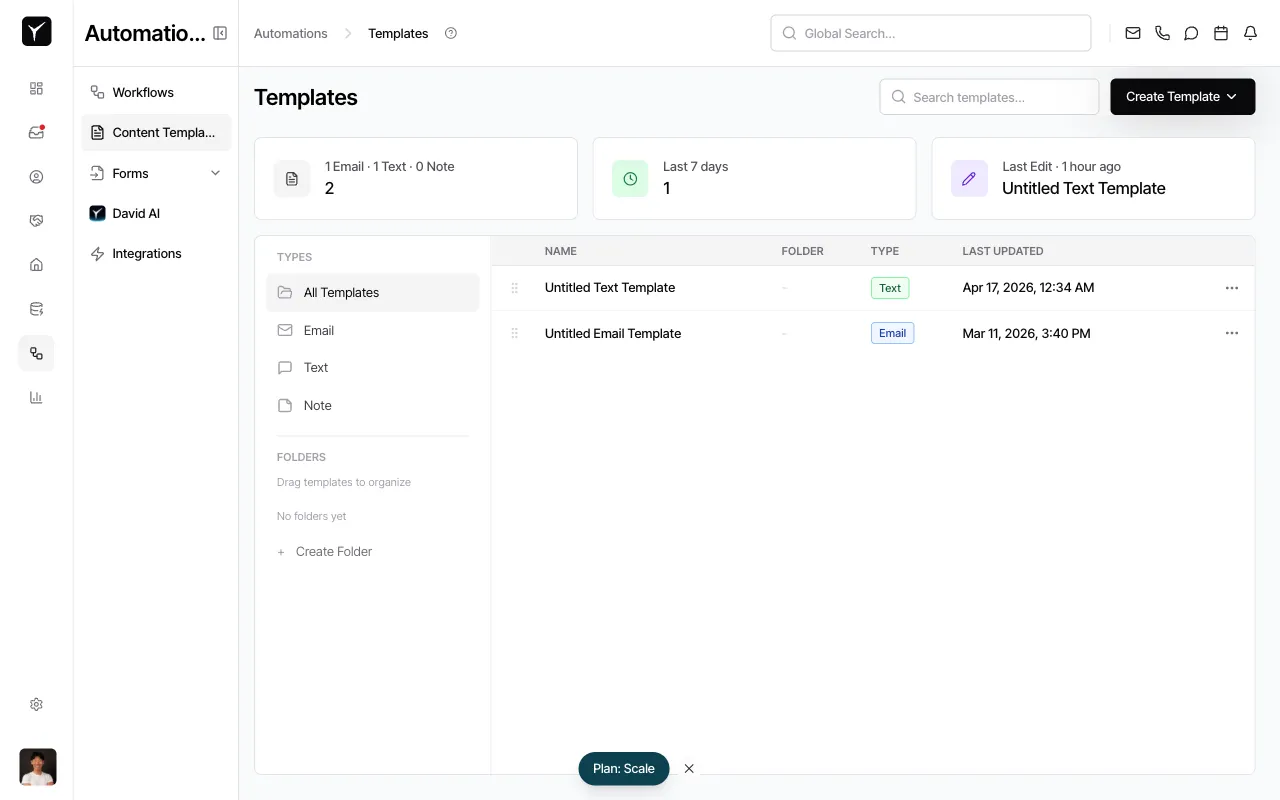This screenshot has width=1280, height=800.
Task: Select the contacts person icon in sidebar
Action: click(36, 176)
